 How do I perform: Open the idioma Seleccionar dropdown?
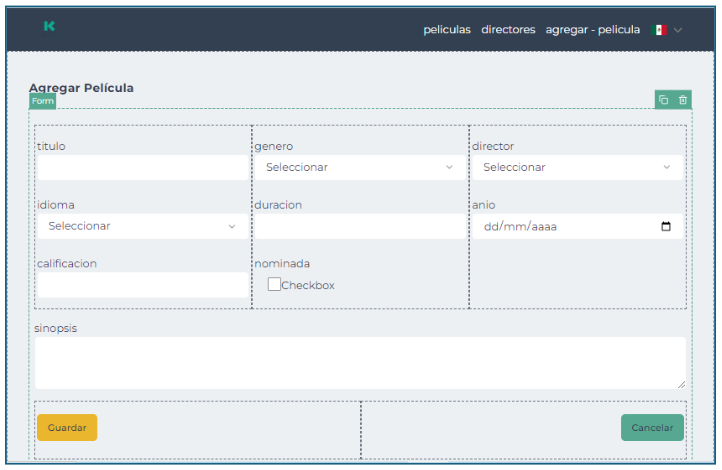tap(142, 226)
